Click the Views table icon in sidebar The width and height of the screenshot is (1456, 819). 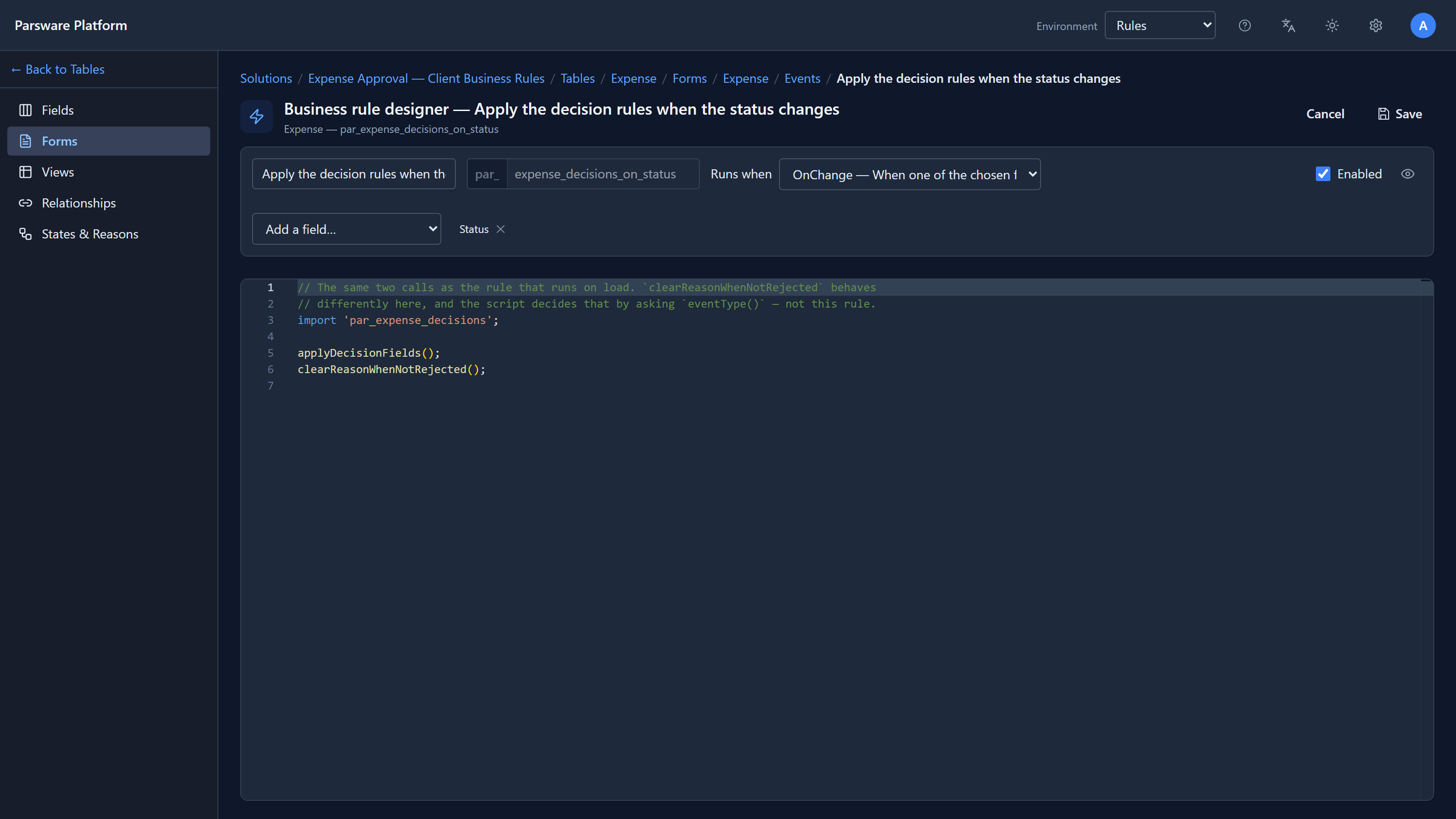coord(25,172)
